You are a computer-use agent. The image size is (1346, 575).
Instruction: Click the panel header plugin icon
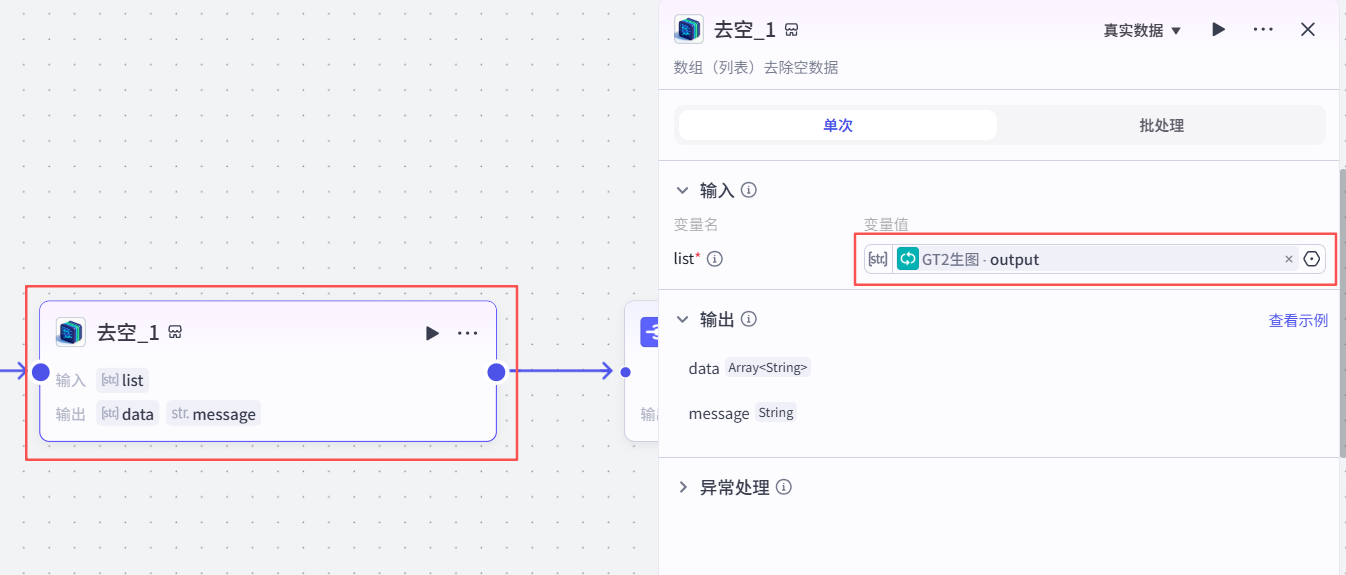pyautogui.click(x=688, y=29)
